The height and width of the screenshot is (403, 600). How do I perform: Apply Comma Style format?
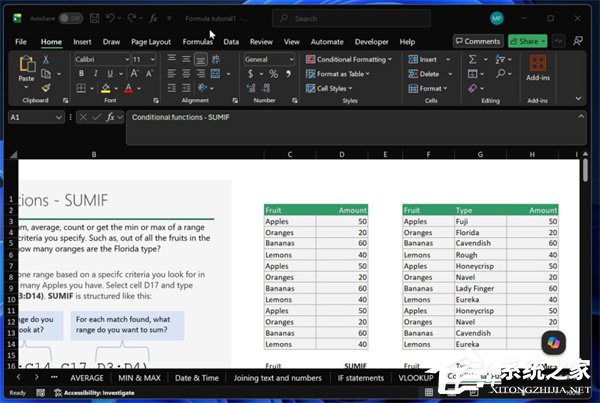288,73
